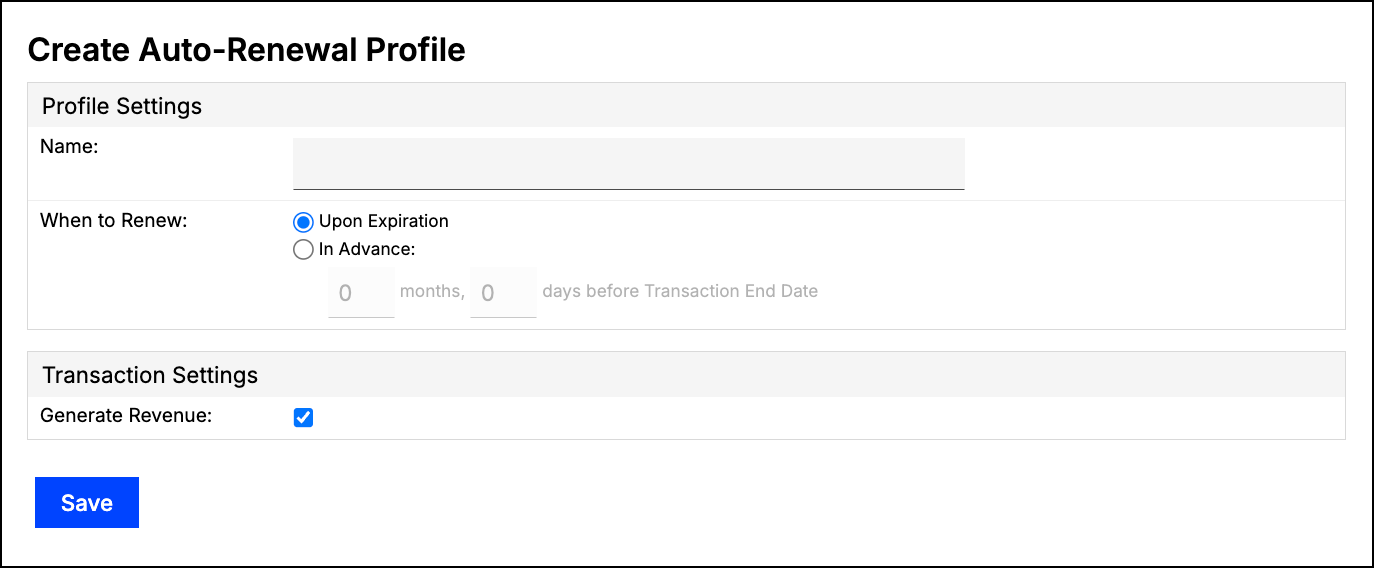Click the Transaction Settings section header
The width and height of the screenshot is (1374, 568).
(686, 374)
